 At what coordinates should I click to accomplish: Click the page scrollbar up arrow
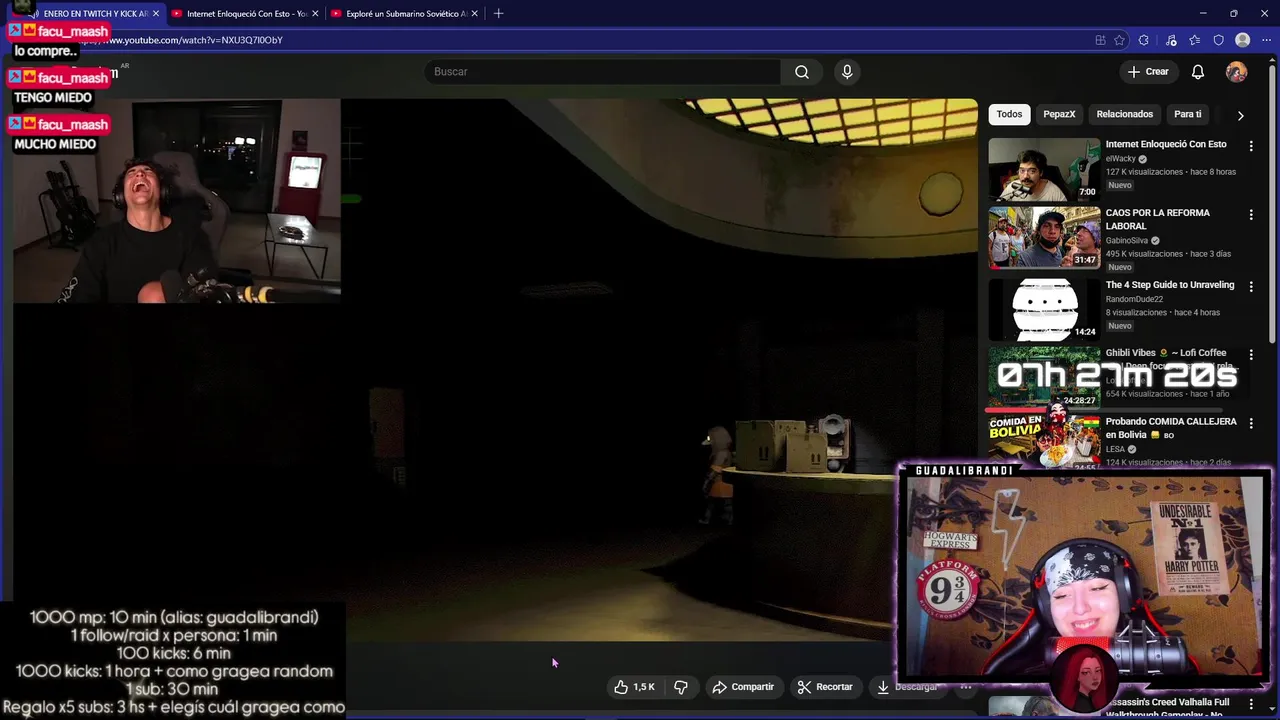1274,58
